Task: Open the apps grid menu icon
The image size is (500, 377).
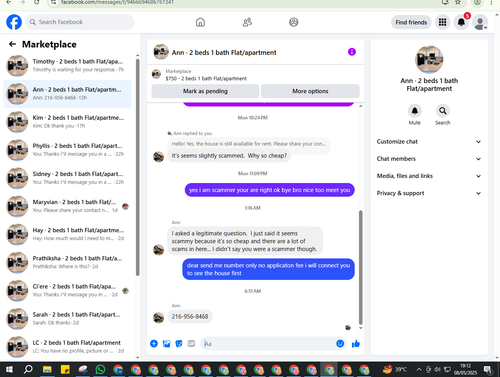Action: [x=442, y=22]
